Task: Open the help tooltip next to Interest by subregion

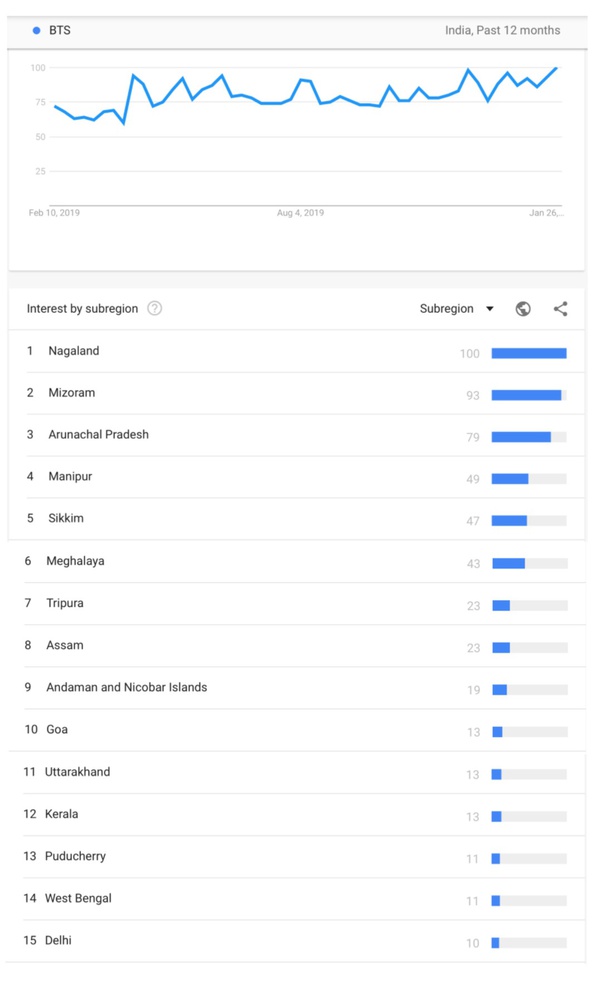Action: (x=154, y=309)
